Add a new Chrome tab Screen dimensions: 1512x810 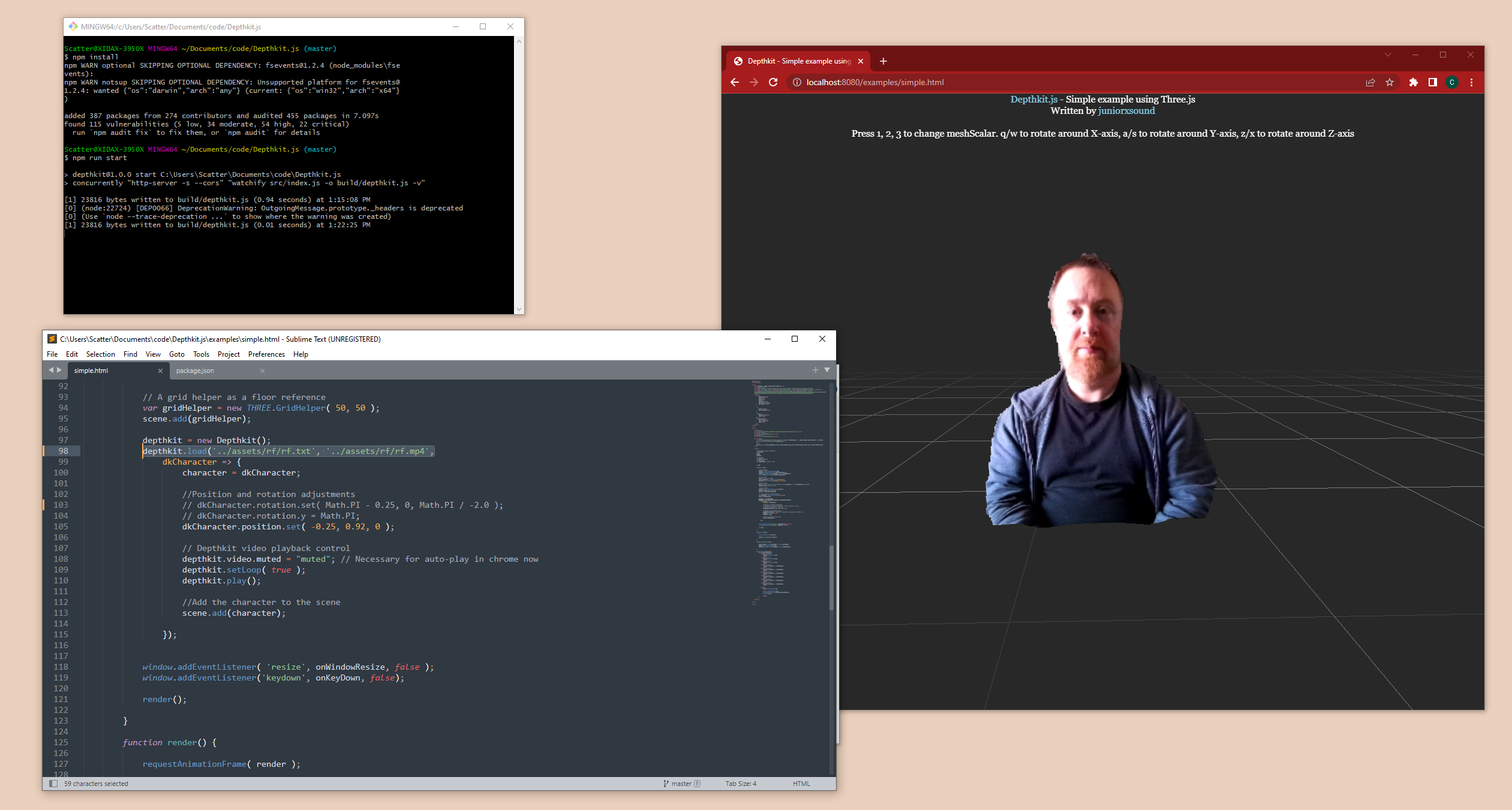tap(883, 61)
